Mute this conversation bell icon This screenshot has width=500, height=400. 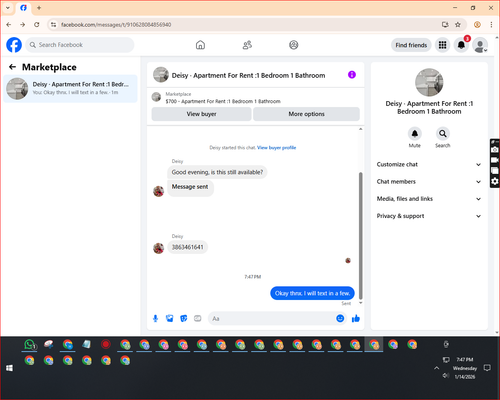[x=415, y=134]
